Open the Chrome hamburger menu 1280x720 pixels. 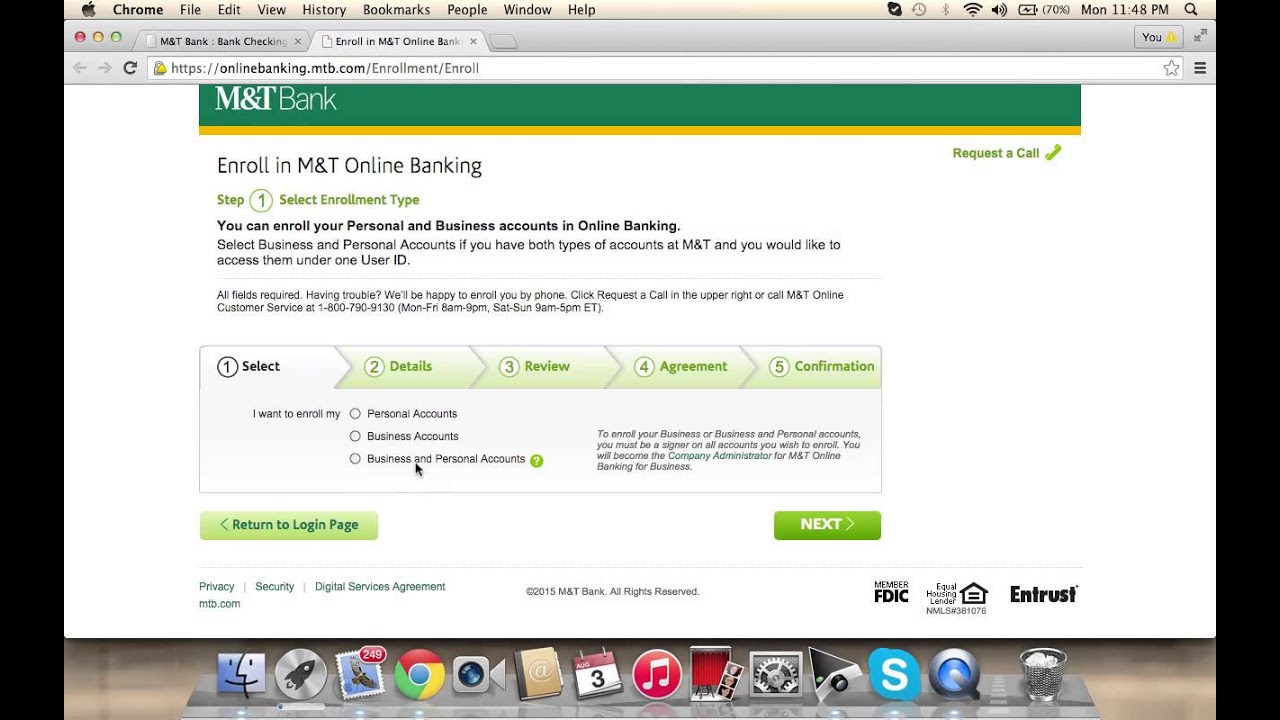pyautogui.click(x=1200, y=68)
